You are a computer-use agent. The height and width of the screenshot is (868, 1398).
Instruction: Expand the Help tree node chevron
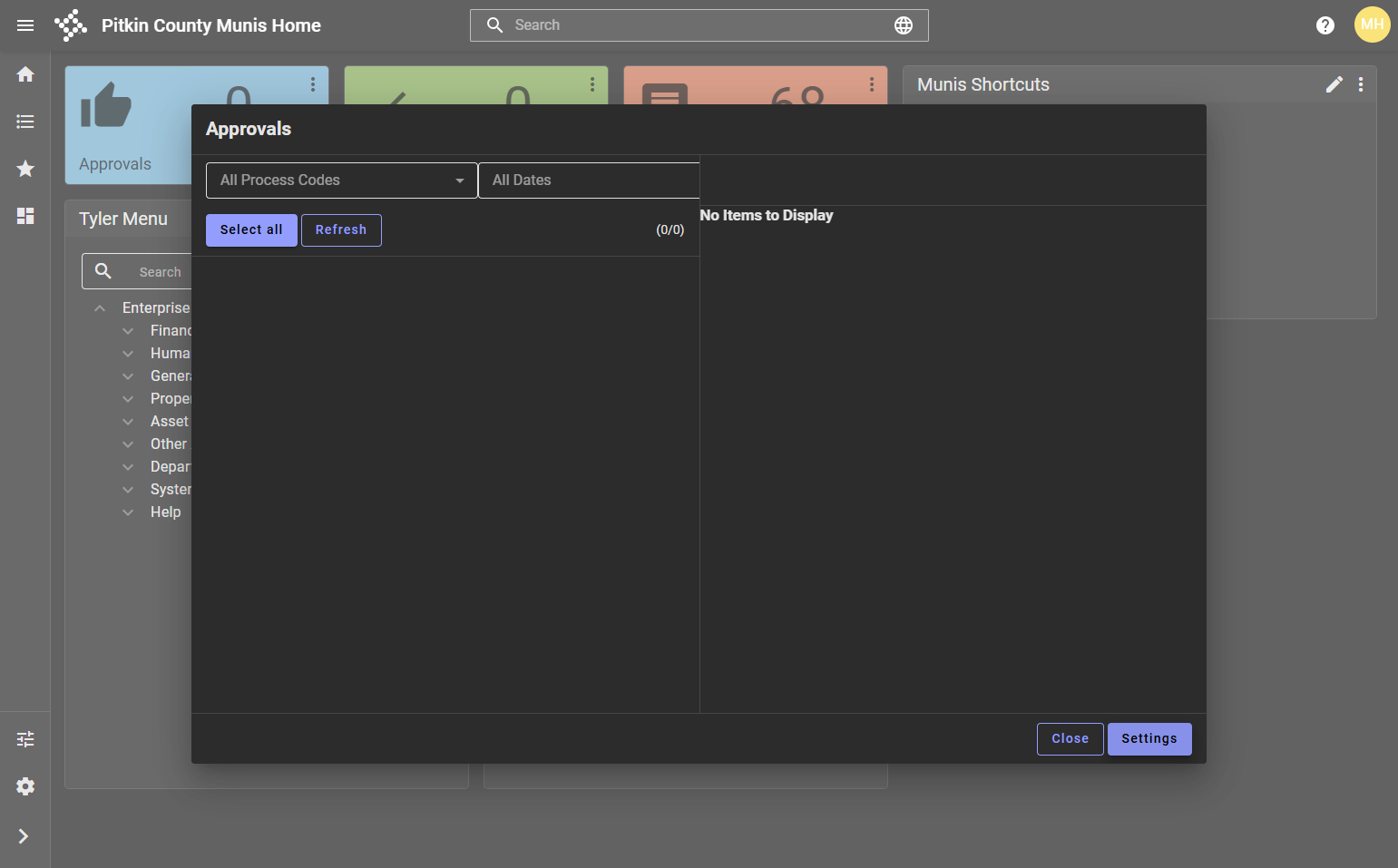[128, 512]
